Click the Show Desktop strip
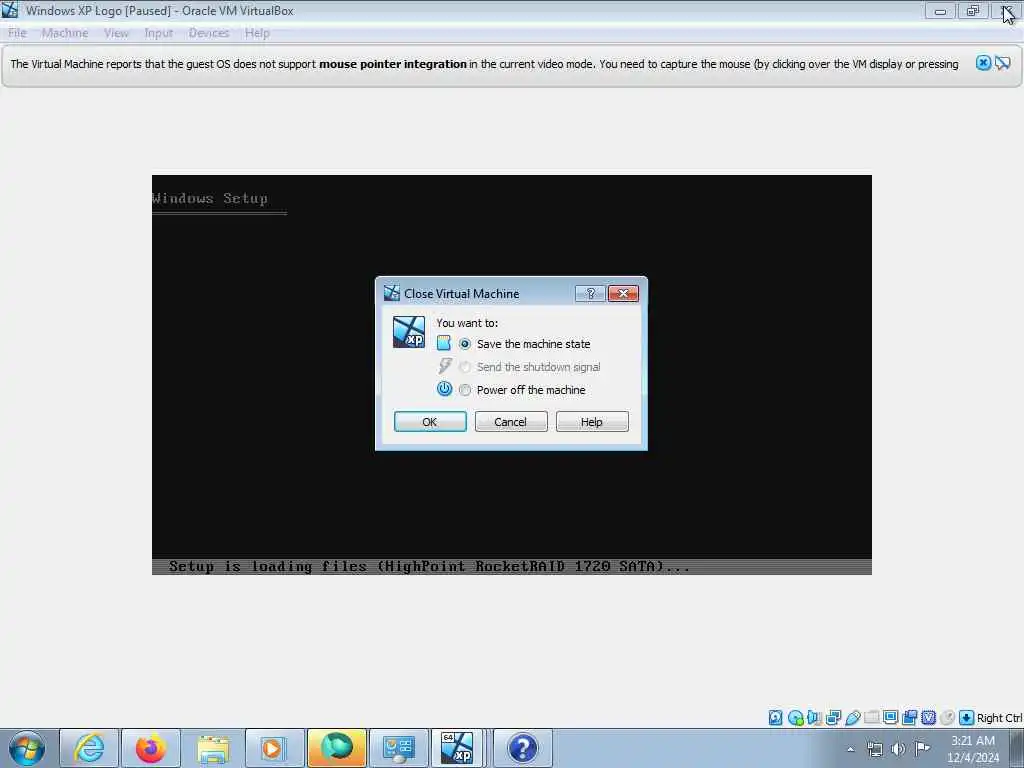The height and width of the screenshot is (768, 1024). (1017, 748)
